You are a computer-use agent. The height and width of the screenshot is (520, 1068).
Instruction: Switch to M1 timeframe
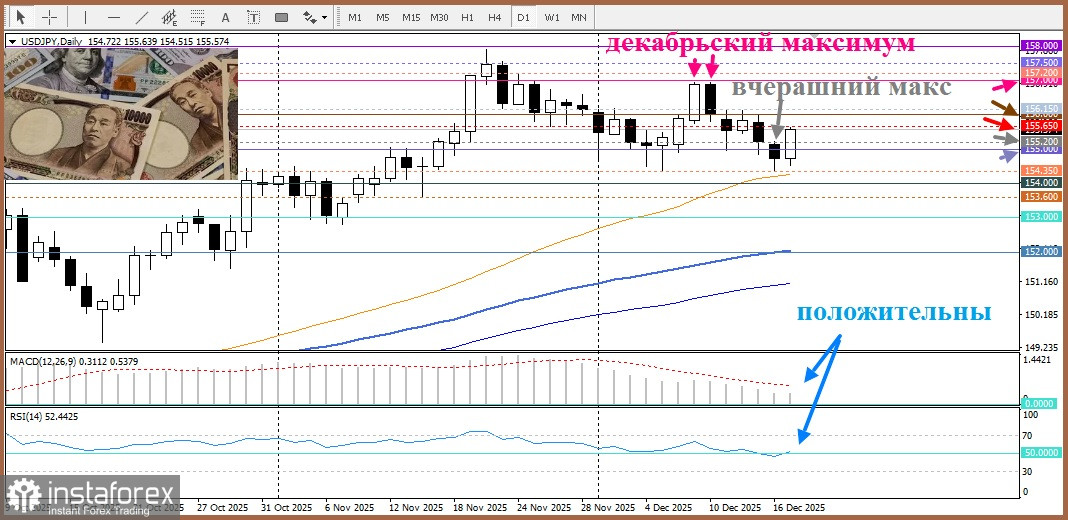click(x=355, y=17)
